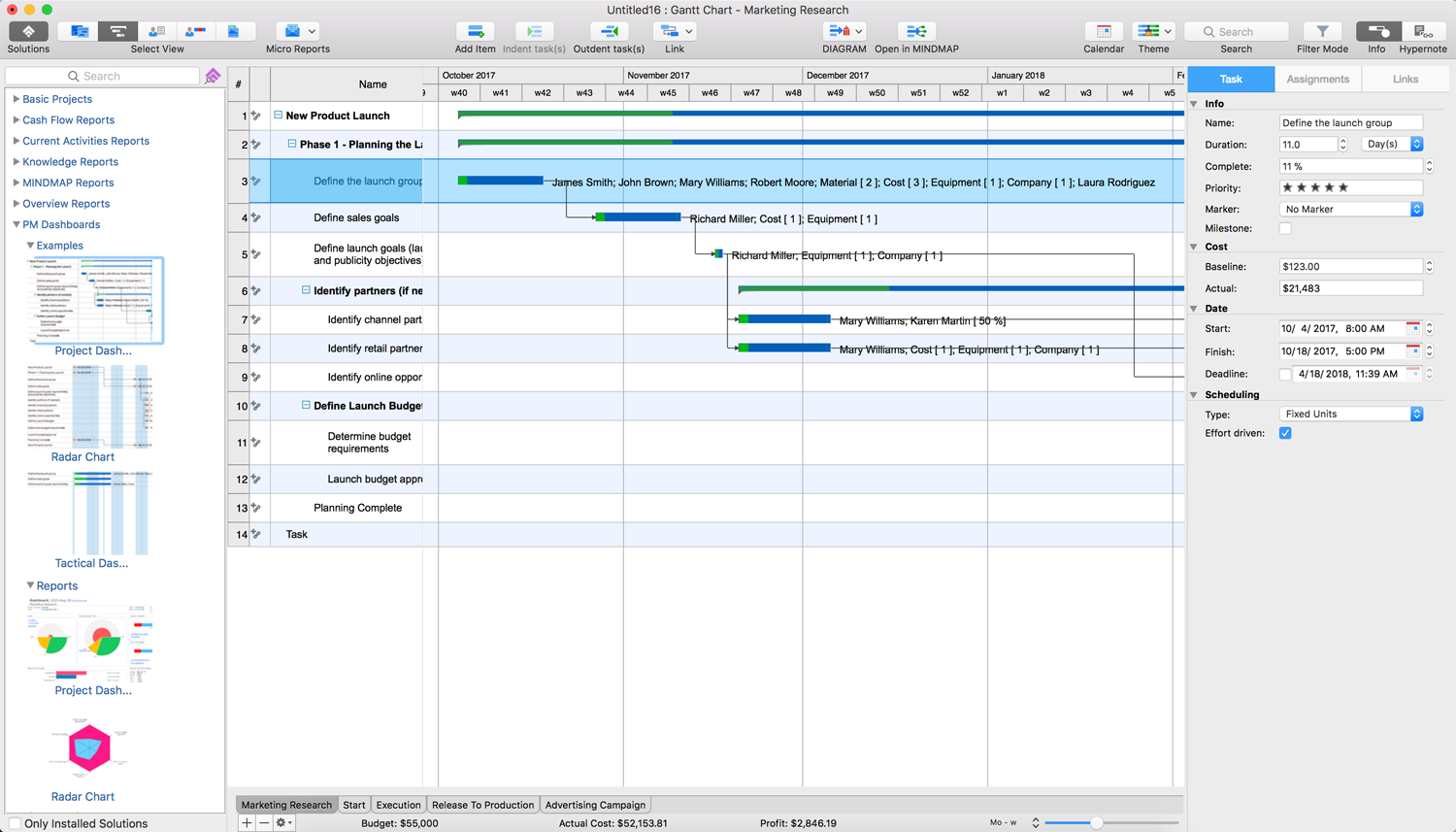This screenshot has height=832, width=1456.
Task: Click the Outdent task(s) icon
Action: [x=609, y=32]
